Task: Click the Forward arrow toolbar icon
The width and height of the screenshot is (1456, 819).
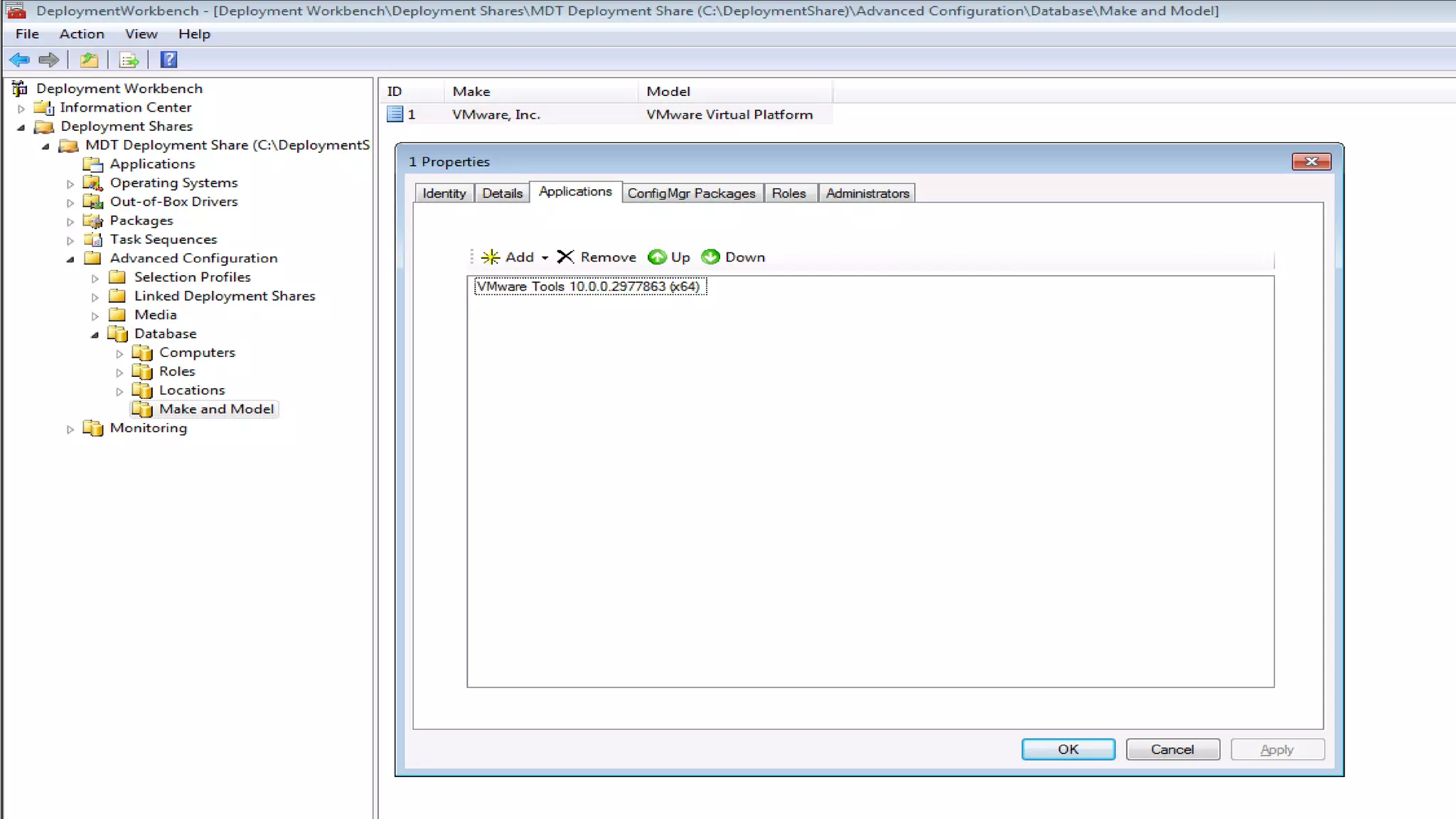Action: point(49,60)
